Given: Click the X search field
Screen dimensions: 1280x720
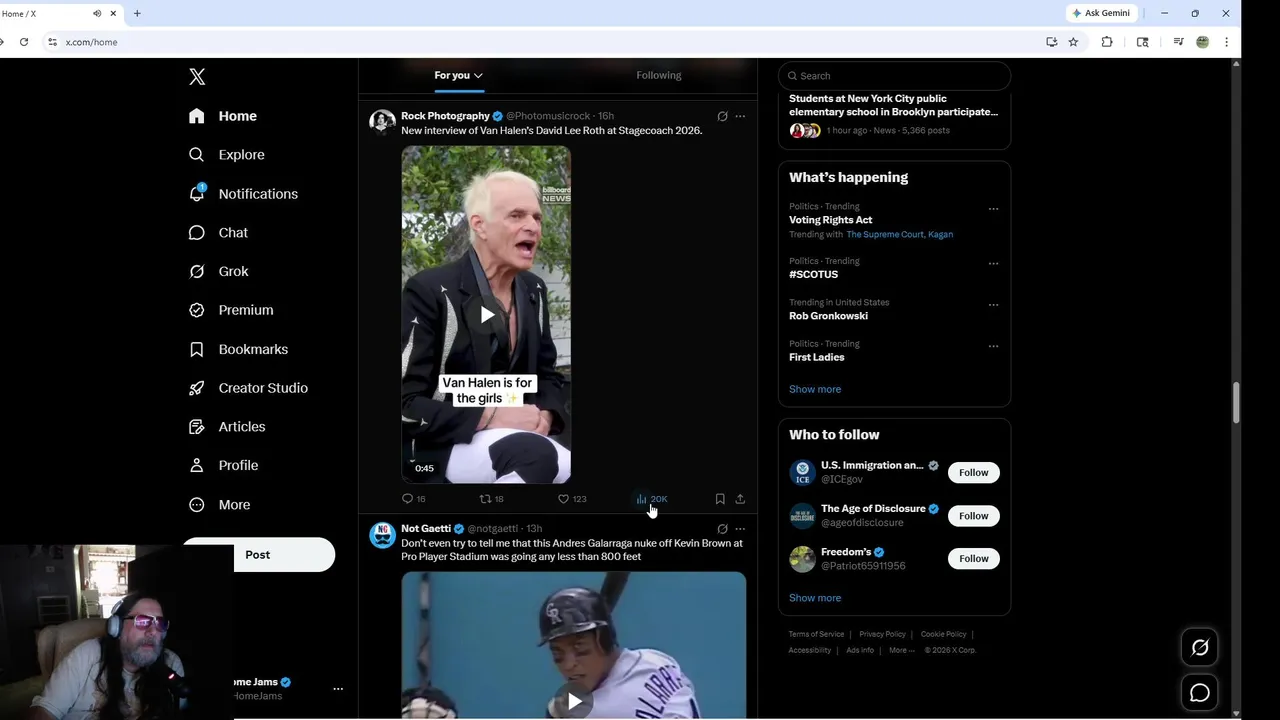Looking at the screenshot, I should (894, 76).
